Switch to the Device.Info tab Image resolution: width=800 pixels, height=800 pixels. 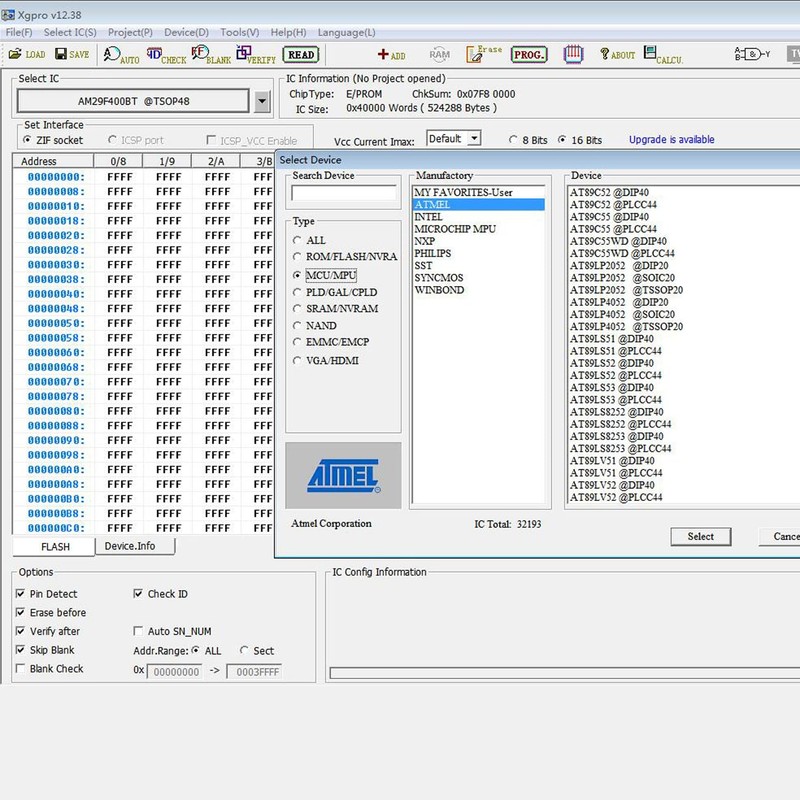point(135,546)
